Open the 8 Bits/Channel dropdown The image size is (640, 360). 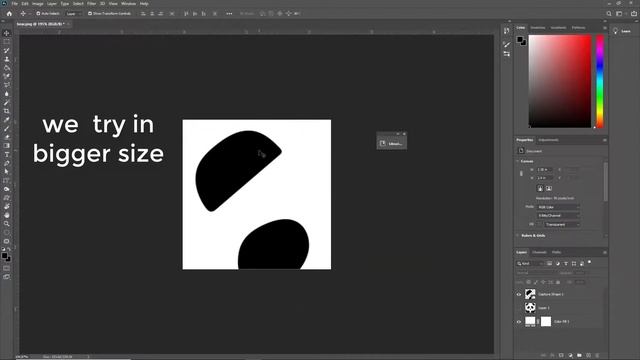558,216
